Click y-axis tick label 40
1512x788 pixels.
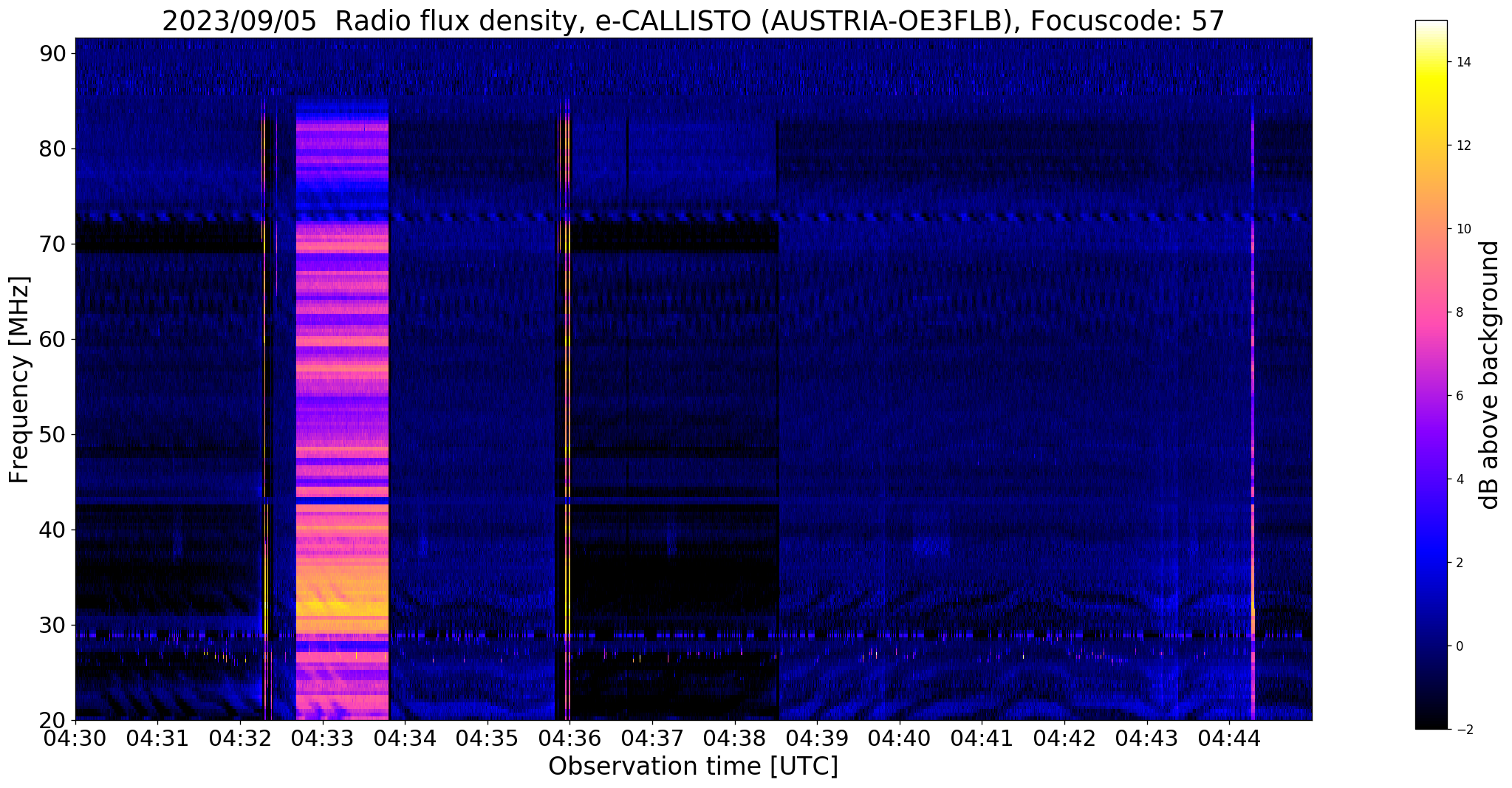[52, 530]
